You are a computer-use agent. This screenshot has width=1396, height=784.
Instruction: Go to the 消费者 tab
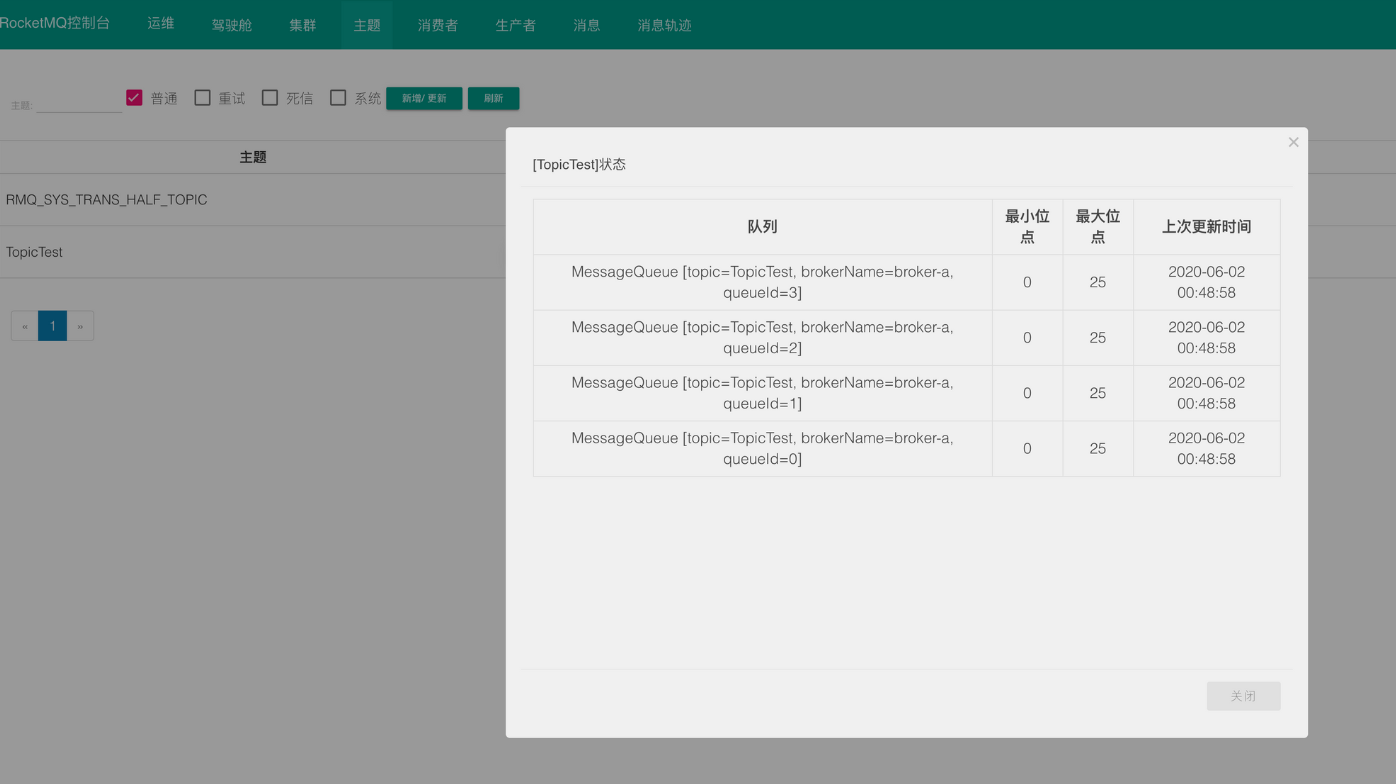click(x=438, y=25)
